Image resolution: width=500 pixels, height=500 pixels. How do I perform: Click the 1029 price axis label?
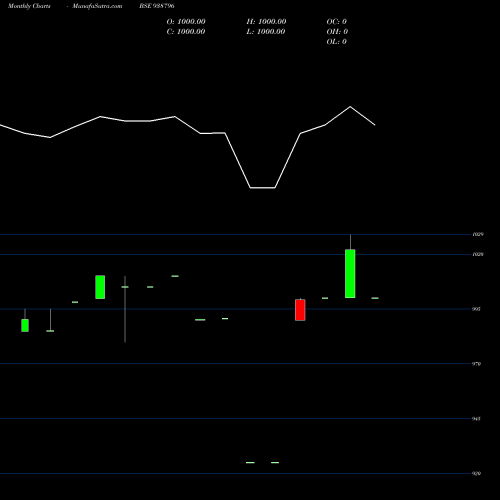coord(478,234)
